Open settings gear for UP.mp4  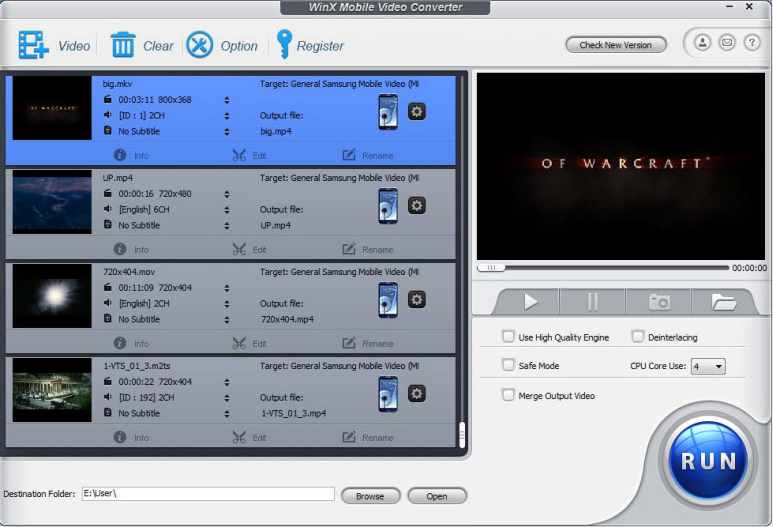[x=417, y=206]
